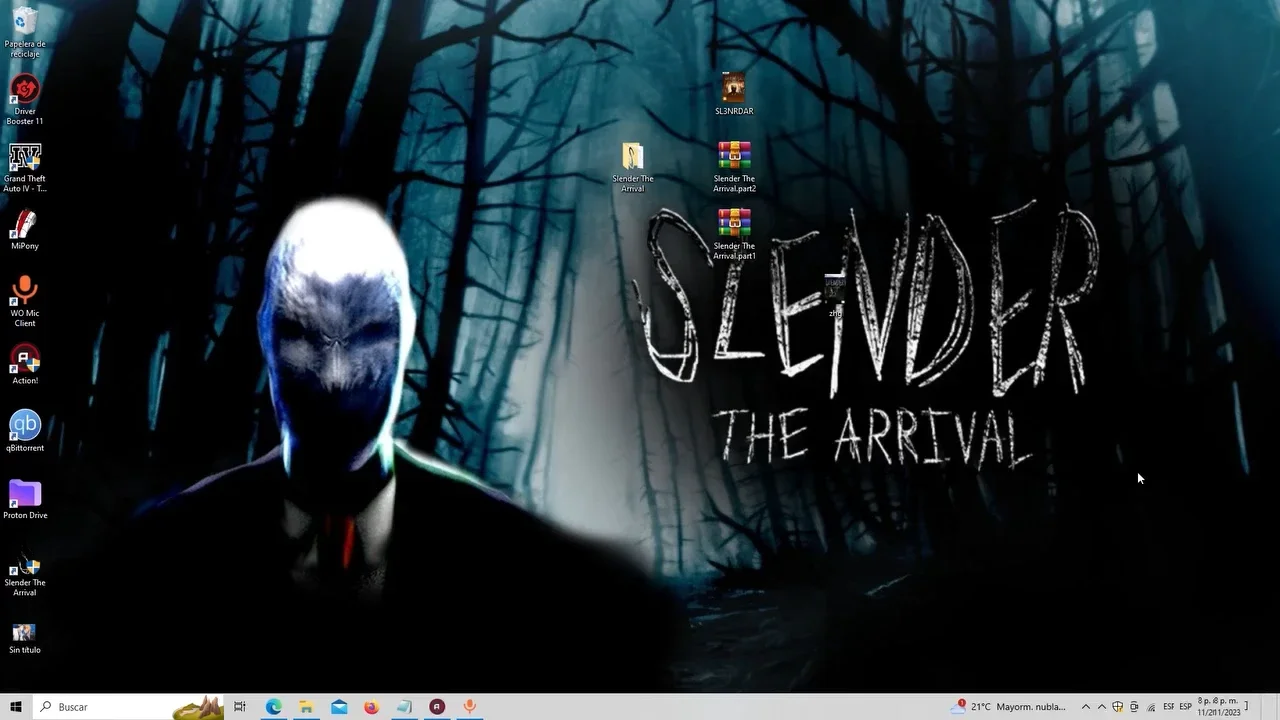Viewport: 1280px width, 720px height.
Task: Open the Proton Drive folder icon
Action: [25, 499]
